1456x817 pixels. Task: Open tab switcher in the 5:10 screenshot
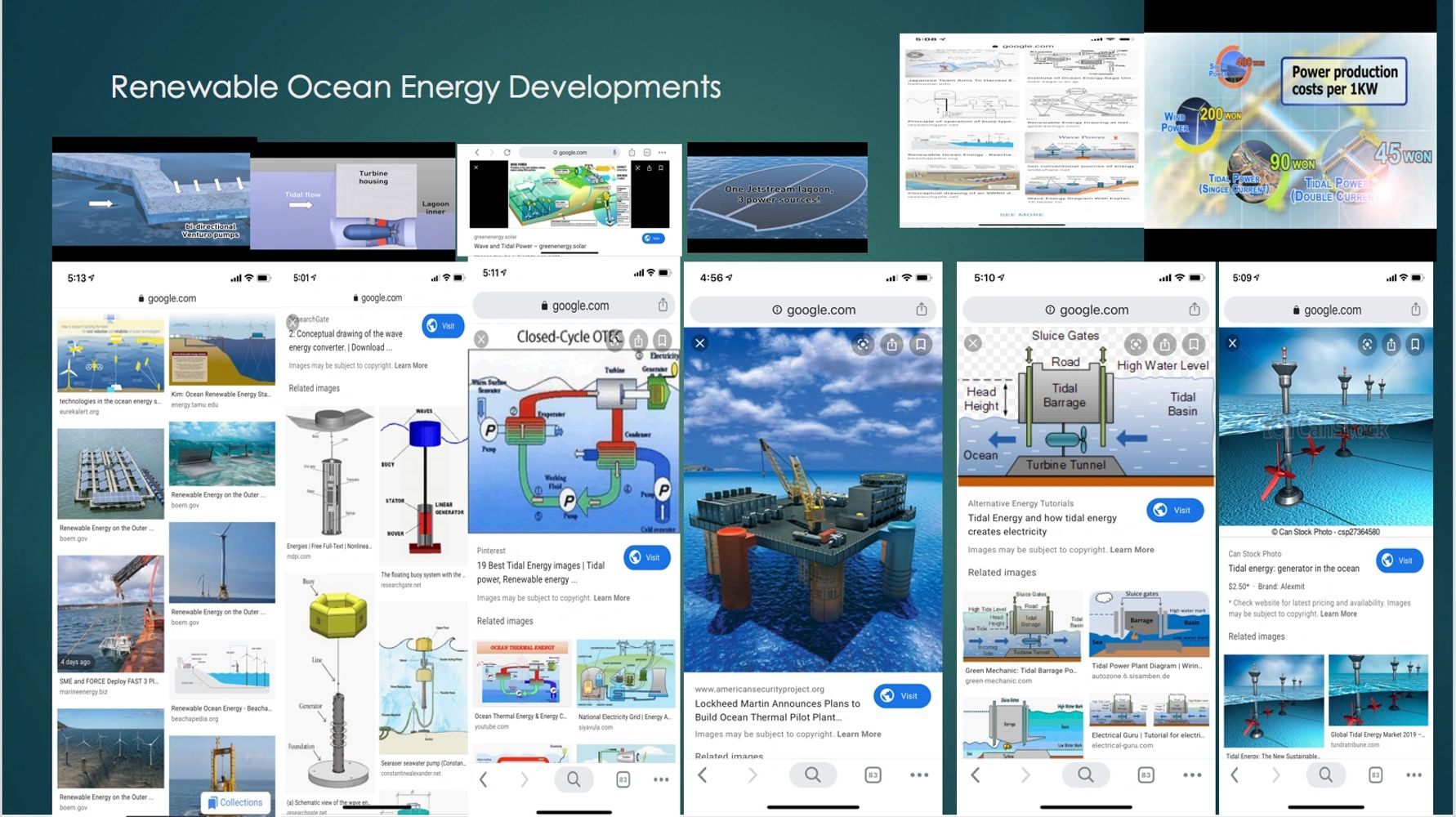(1146, 775)
